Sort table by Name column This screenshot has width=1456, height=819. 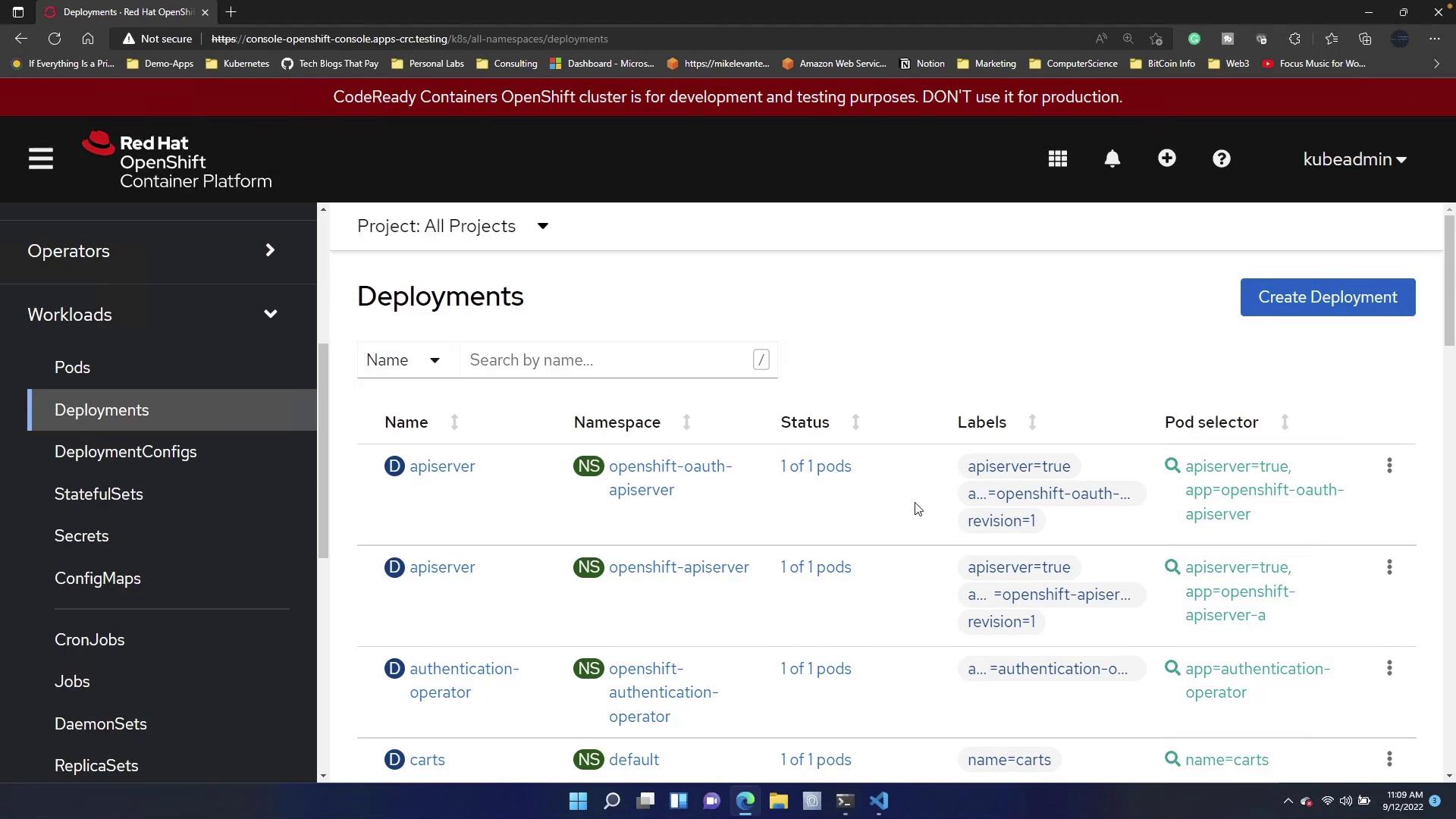tap(454, 422)
